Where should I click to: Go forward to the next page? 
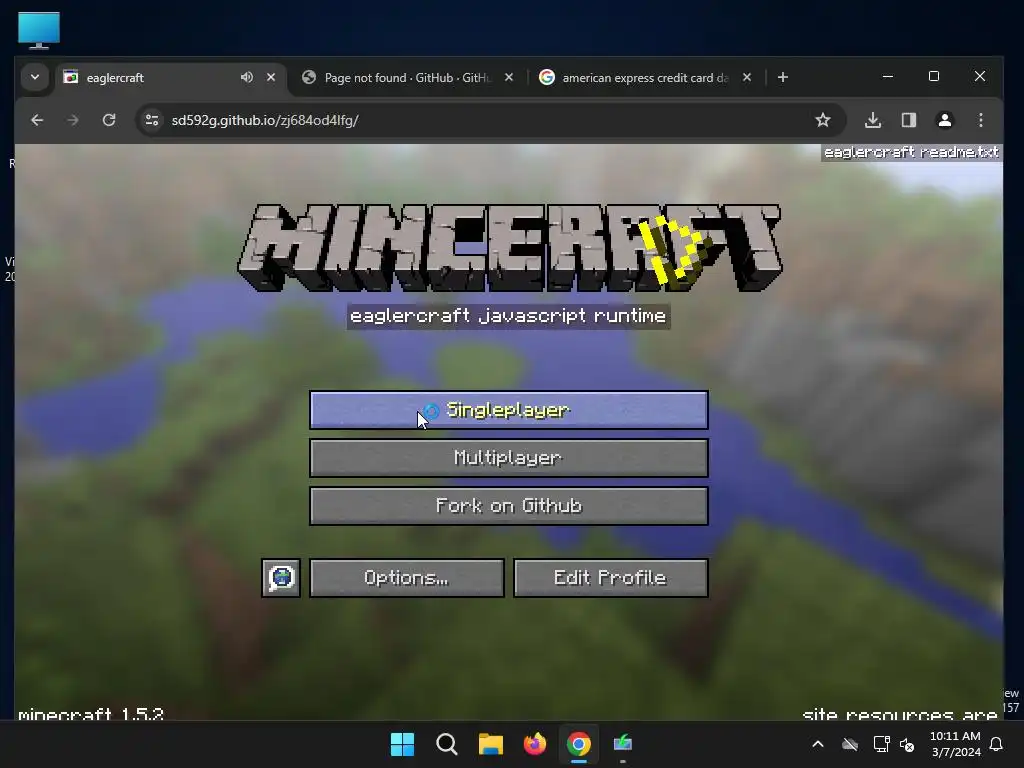[x=73, y=120]
